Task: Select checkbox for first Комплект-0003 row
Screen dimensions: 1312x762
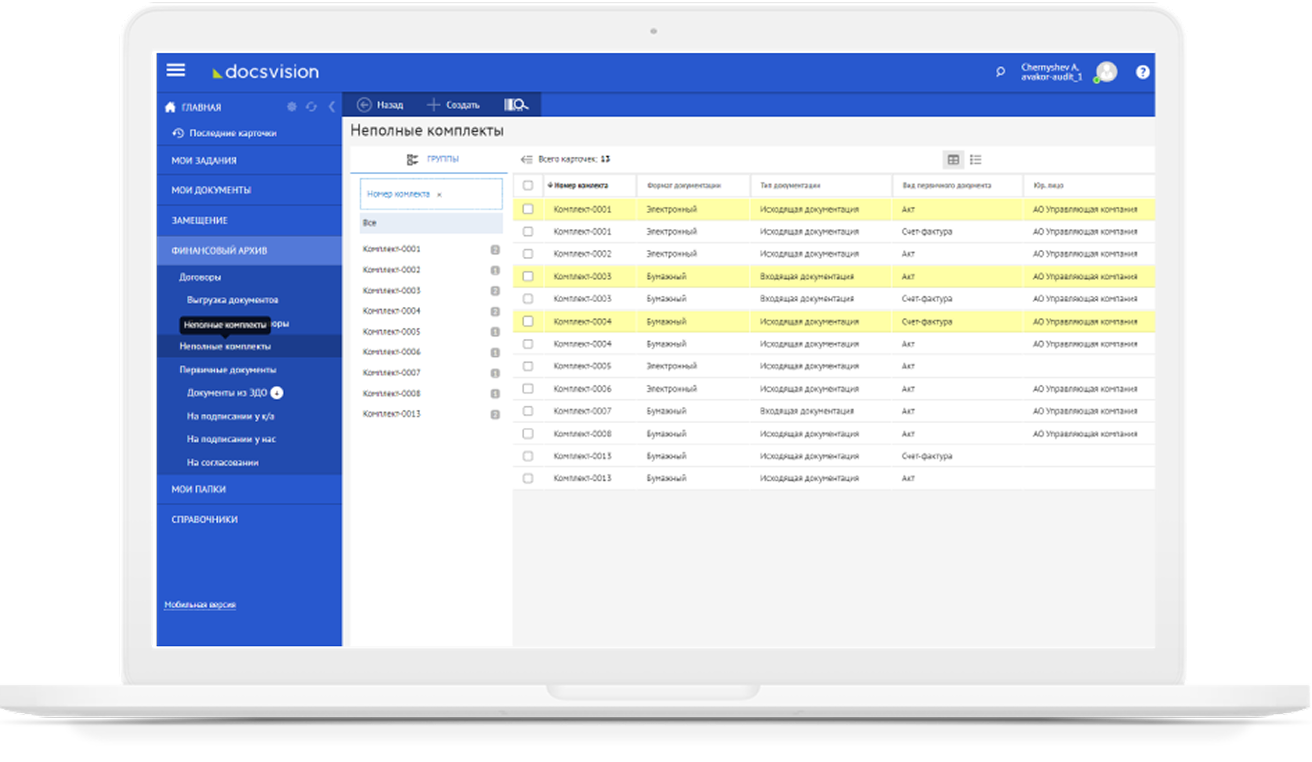Action: [528, 276]
